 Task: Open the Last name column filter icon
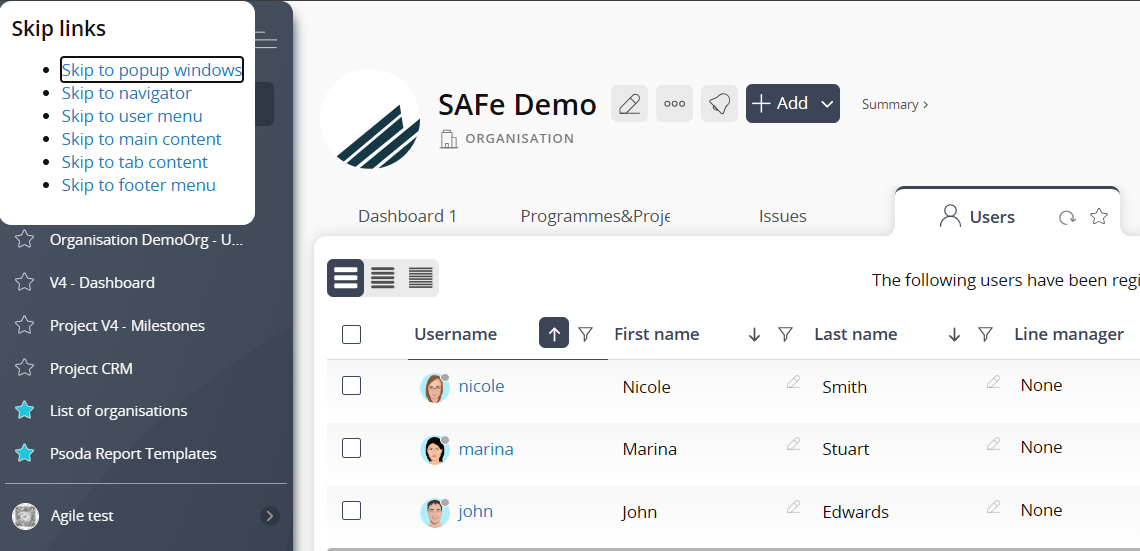coord(985,334)
